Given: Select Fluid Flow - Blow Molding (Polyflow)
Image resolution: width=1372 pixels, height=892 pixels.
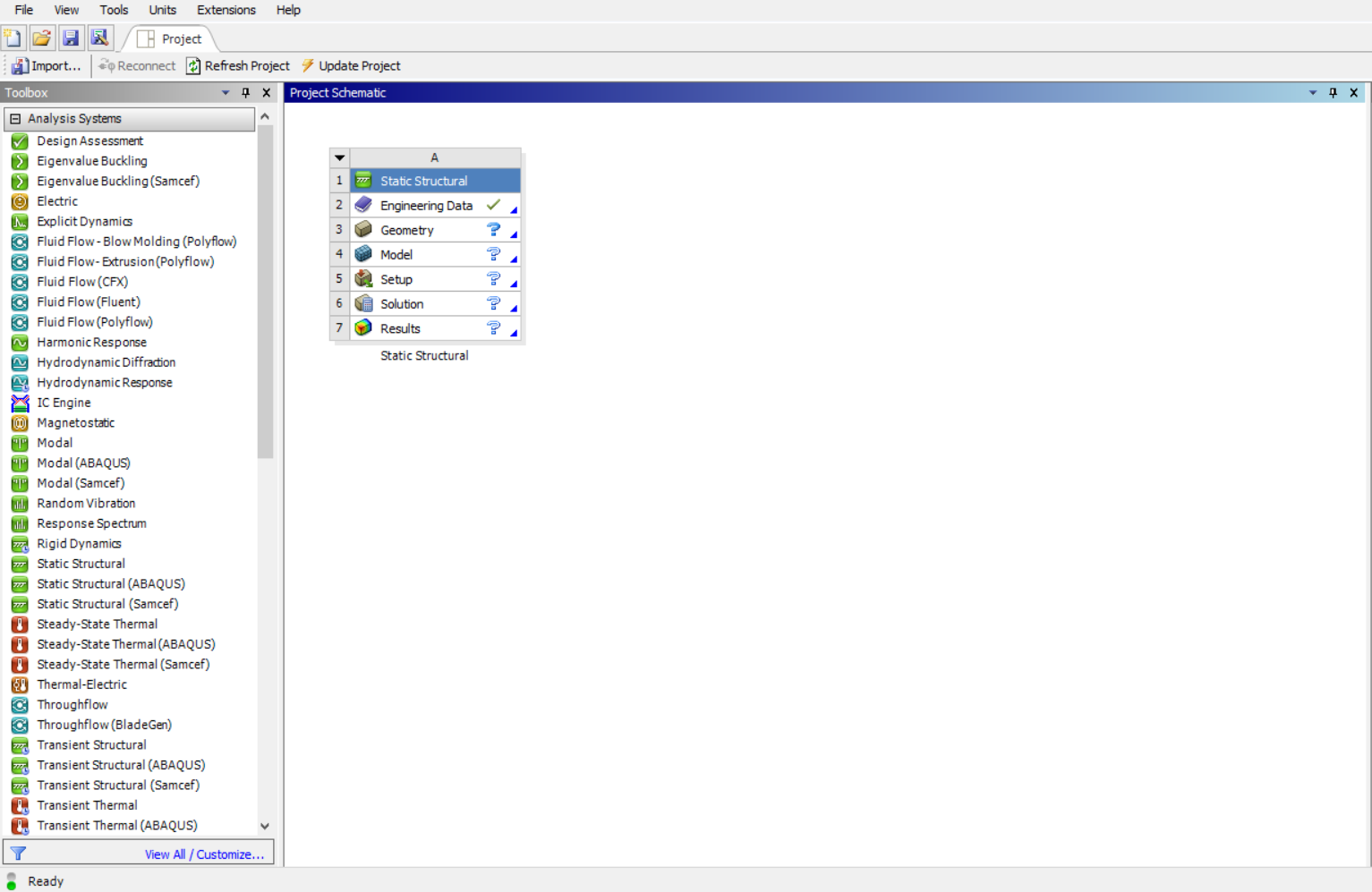Looking at the screenshot, I should 137,242.
